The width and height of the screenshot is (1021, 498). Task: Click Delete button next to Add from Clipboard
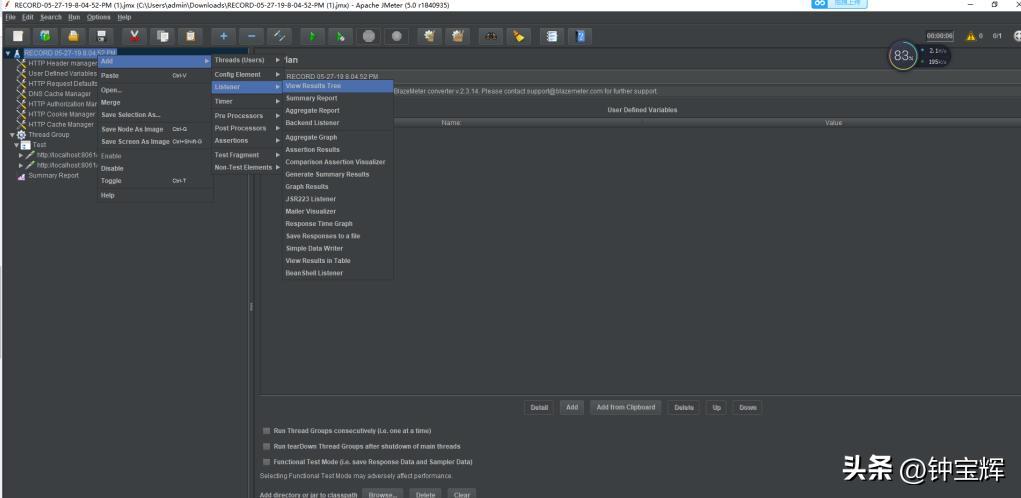coord(684,408)
